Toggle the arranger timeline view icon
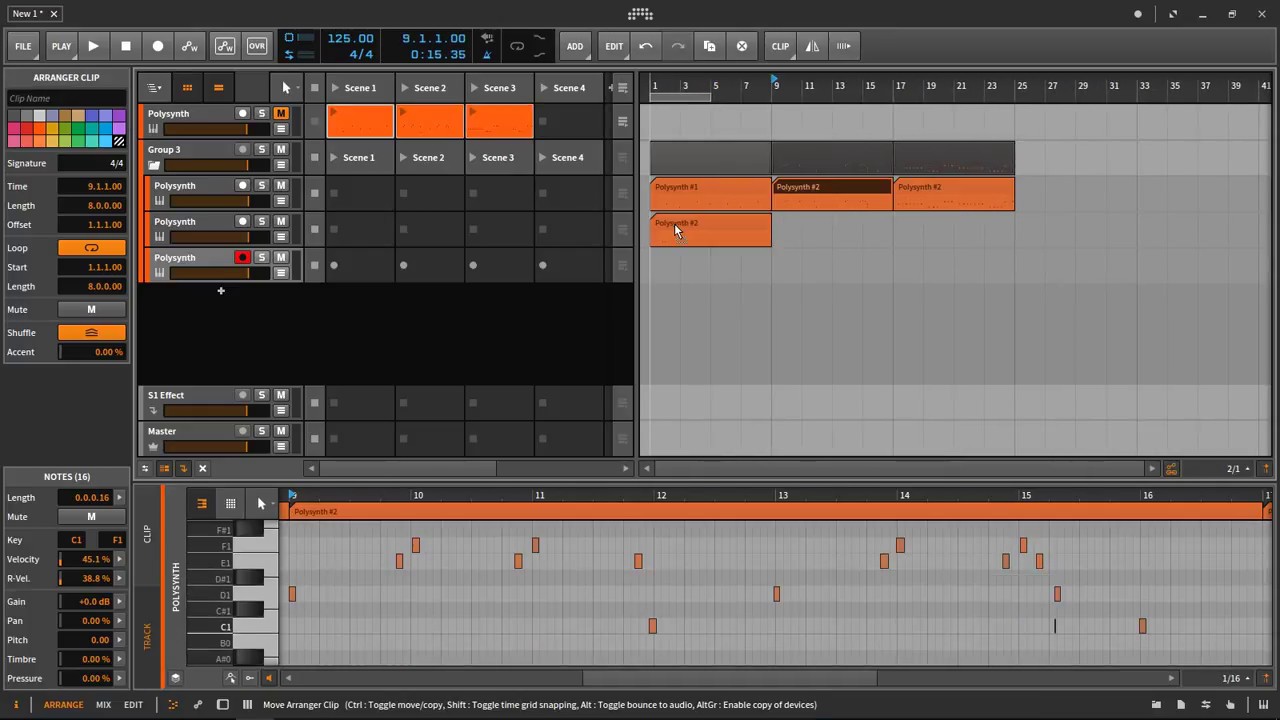 click(218, 88)
